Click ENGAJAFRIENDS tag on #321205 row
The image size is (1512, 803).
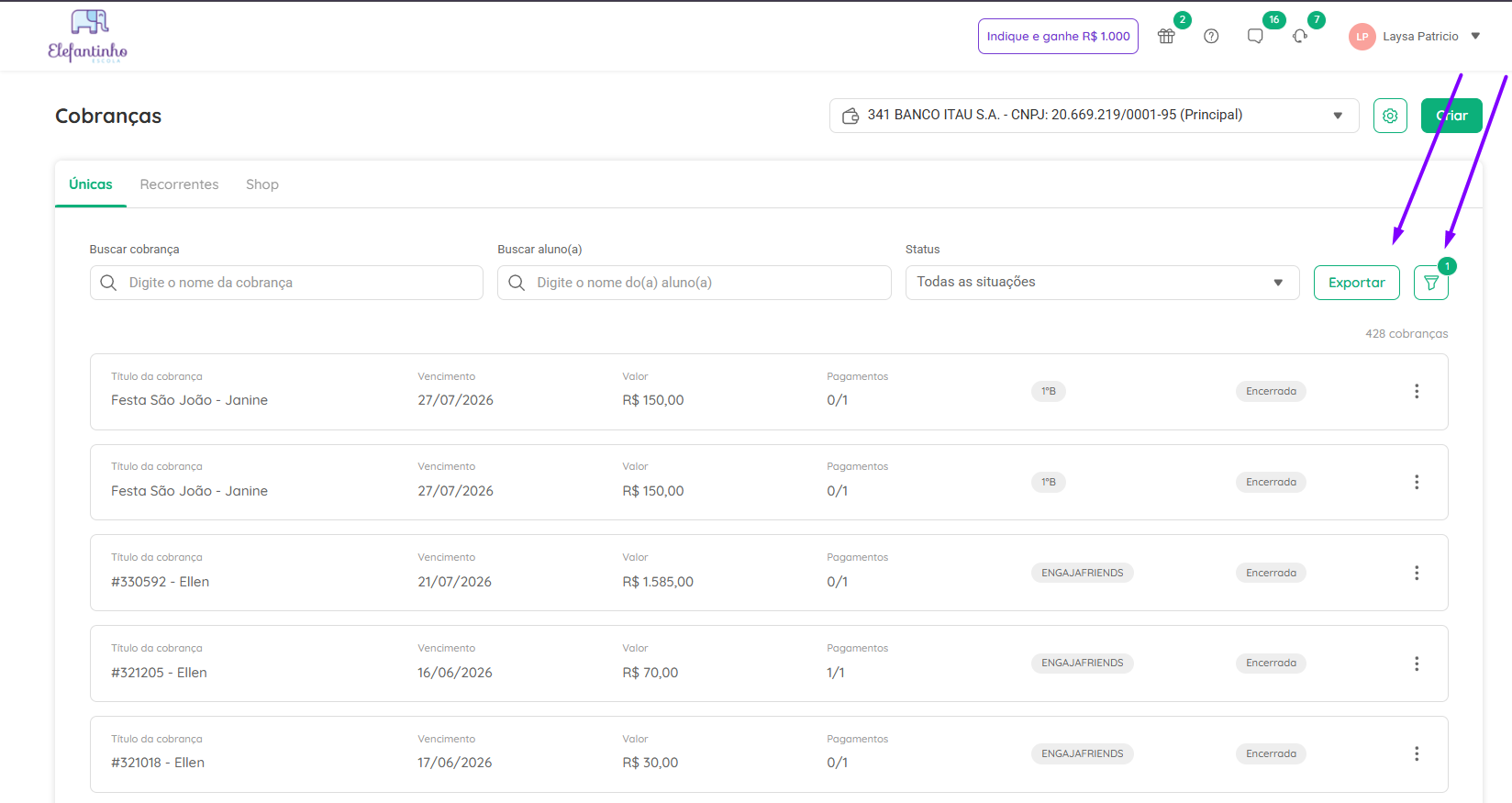pyautogui.click(x=1082, y=663)
